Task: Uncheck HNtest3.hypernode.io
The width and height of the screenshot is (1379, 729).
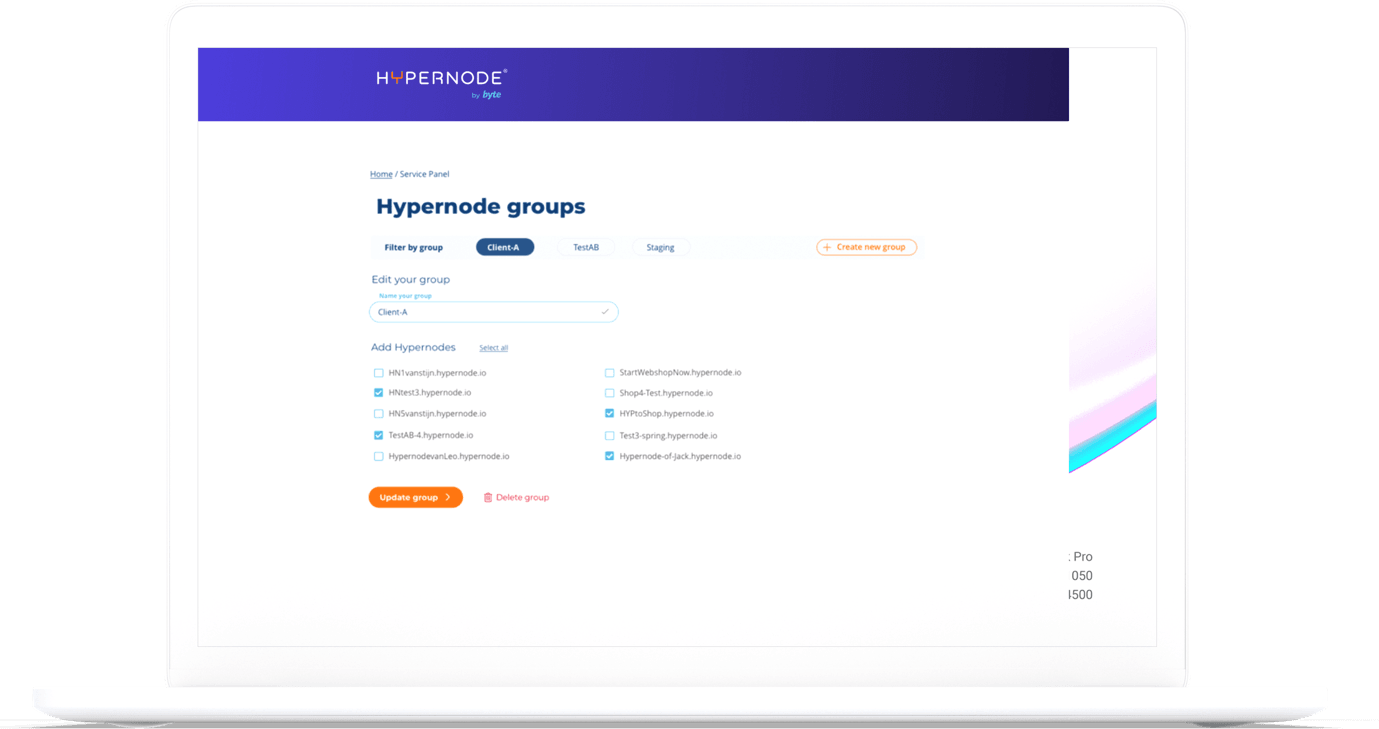Action: coord(379,392)
